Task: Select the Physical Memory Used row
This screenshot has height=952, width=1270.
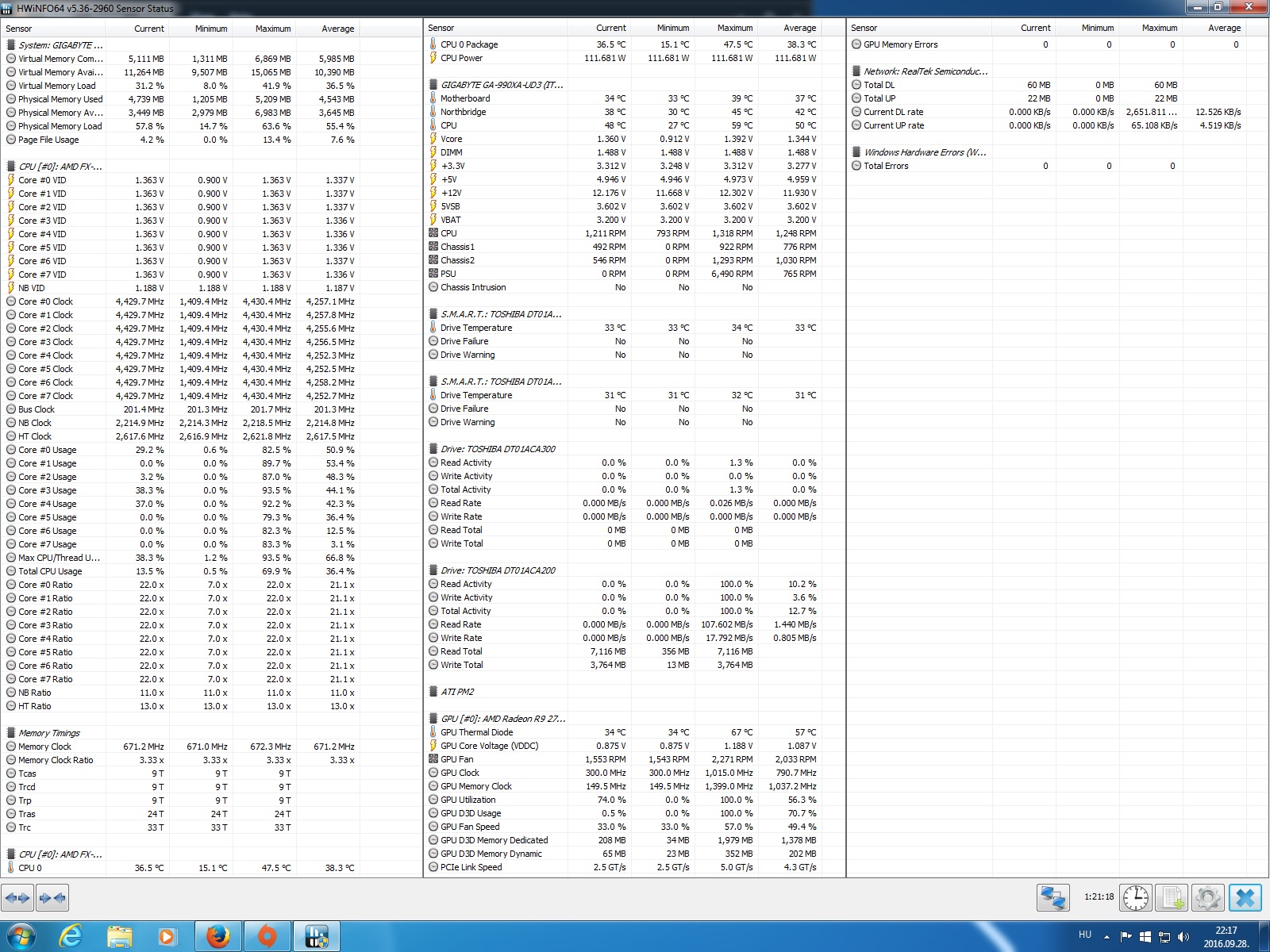Action: pos(211,99)
